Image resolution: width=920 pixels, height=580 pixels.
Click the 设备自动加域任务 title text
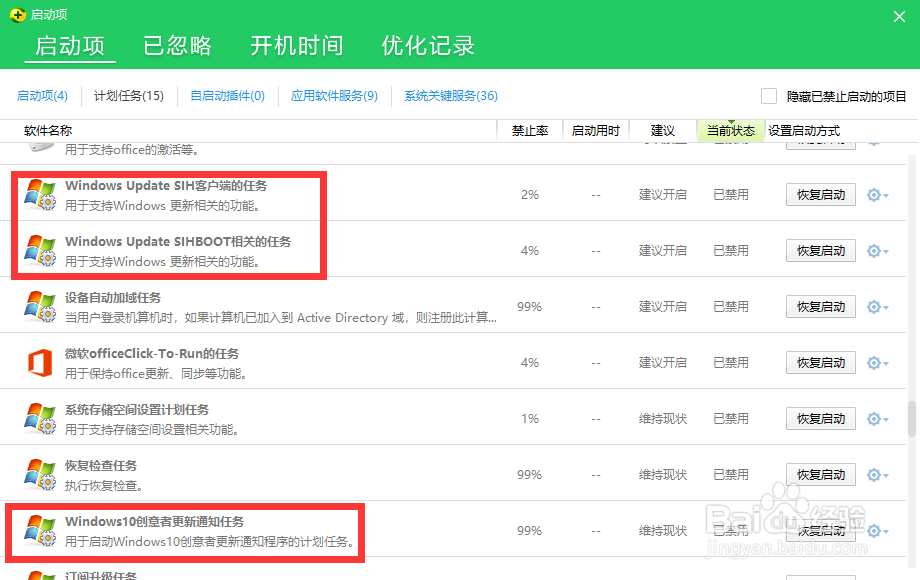(113, 297)
